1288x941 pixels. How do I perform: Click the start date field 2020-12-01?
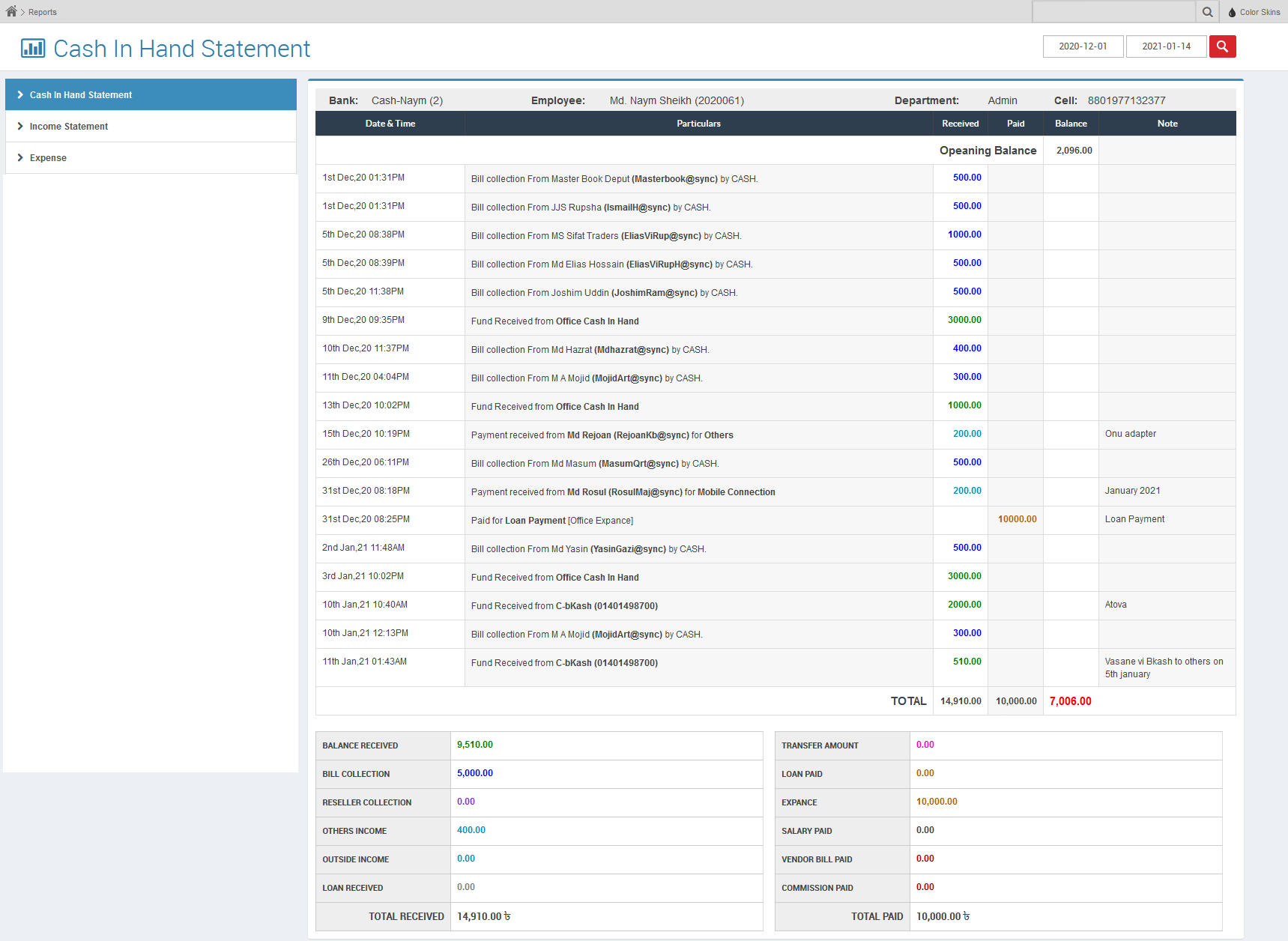(1083, 46)
